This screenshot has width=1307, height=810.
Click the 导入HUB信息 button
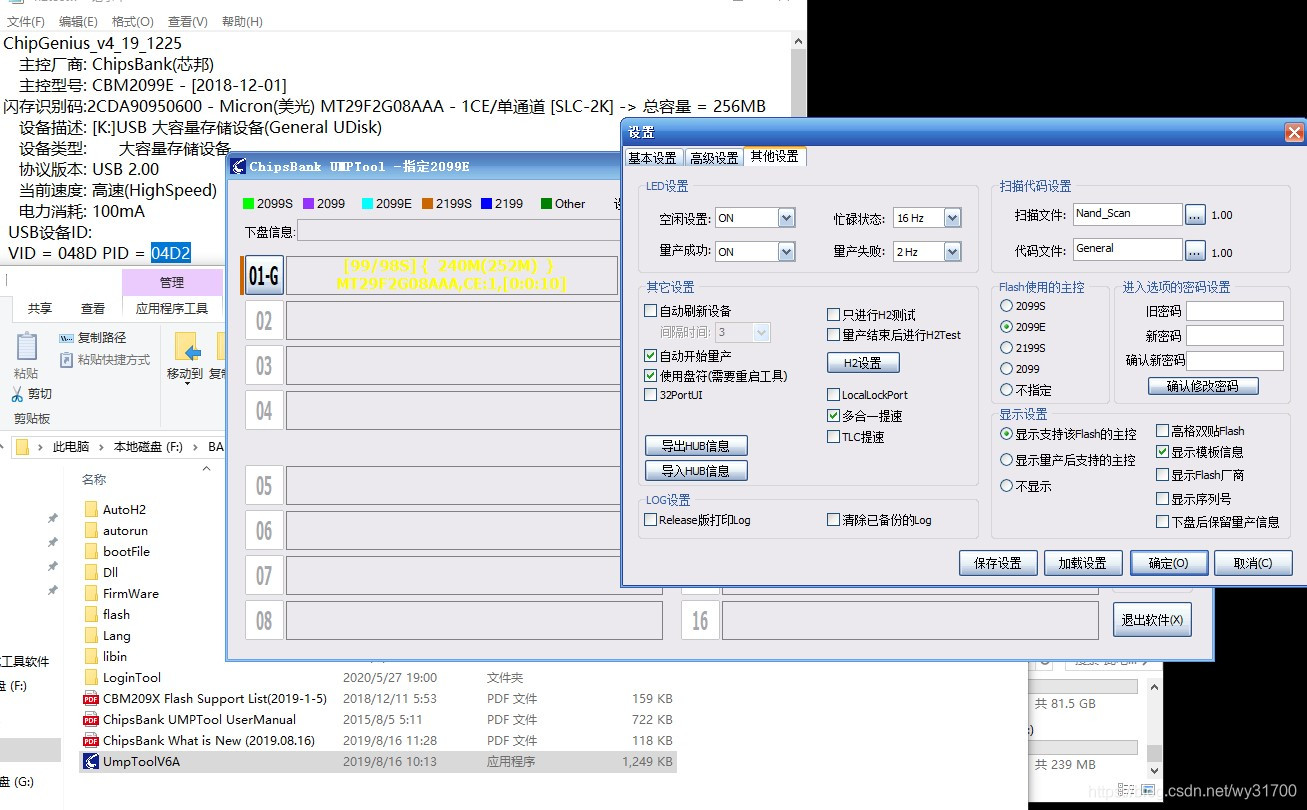click(x=696, y=470)
